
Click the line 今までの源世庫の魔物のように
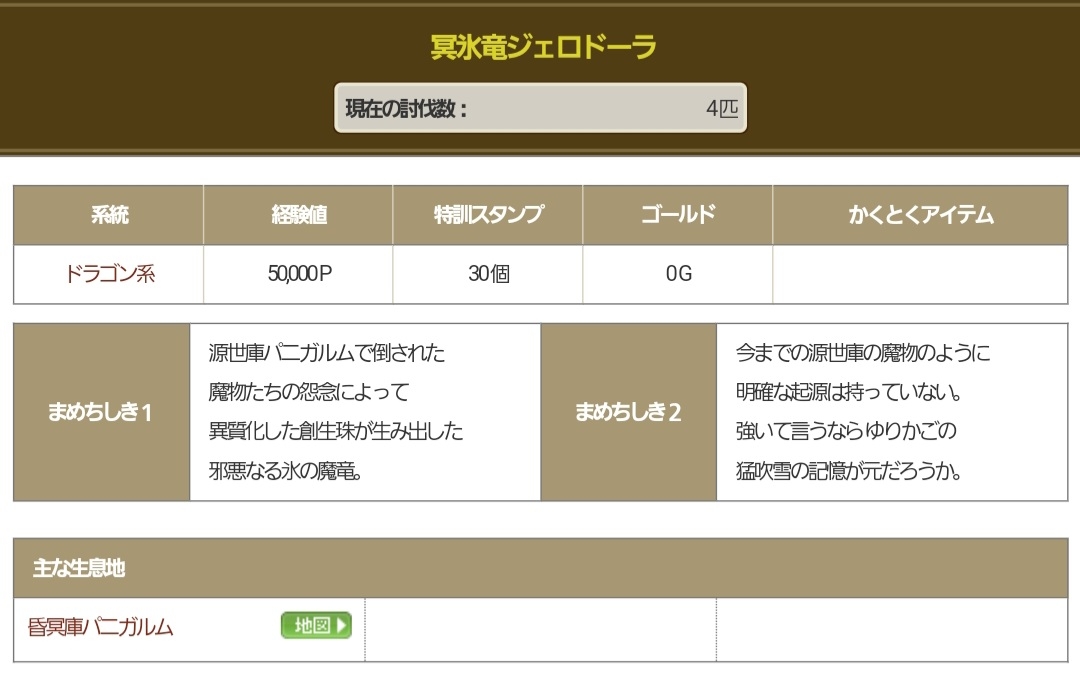click(862, 353)
